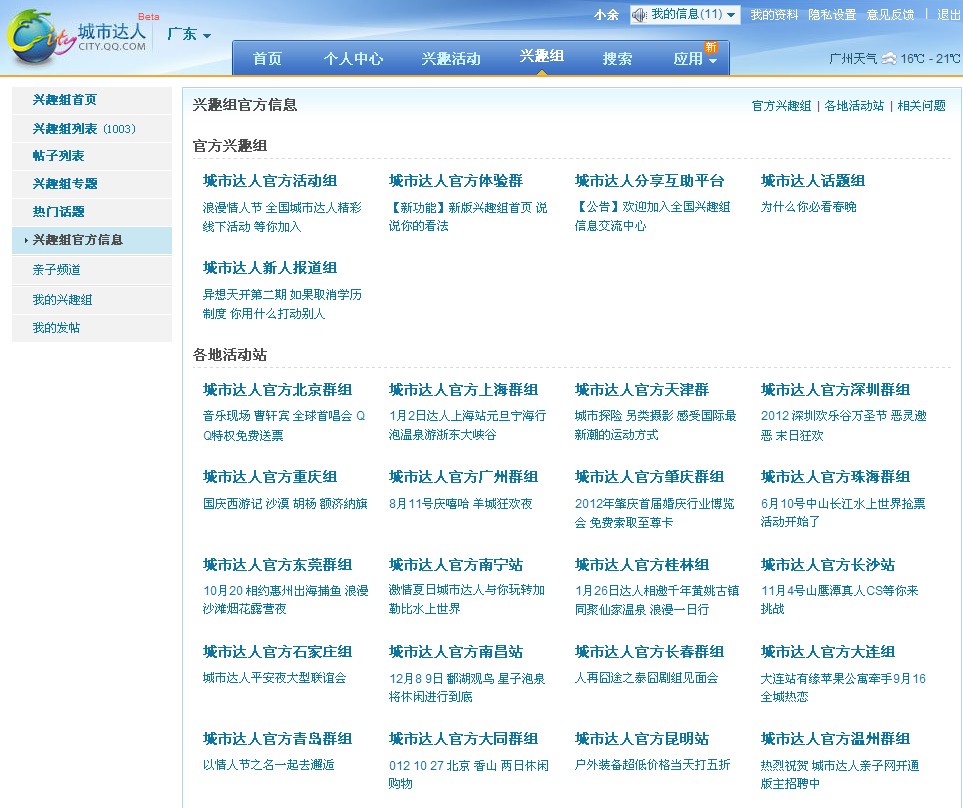
Task: Expand the 应用 menu arrow
Action: 713,62
